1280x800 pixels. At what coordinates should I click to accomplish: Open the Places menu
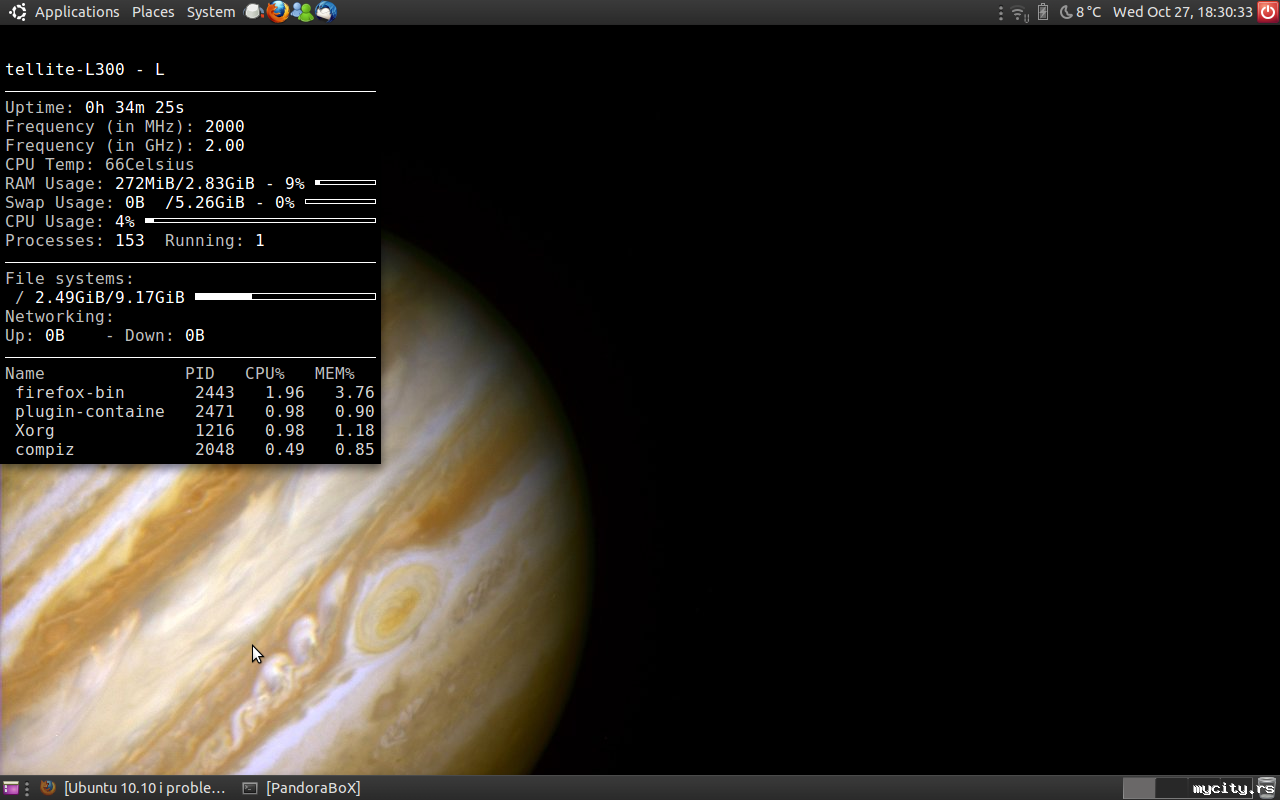coord(153,12)
